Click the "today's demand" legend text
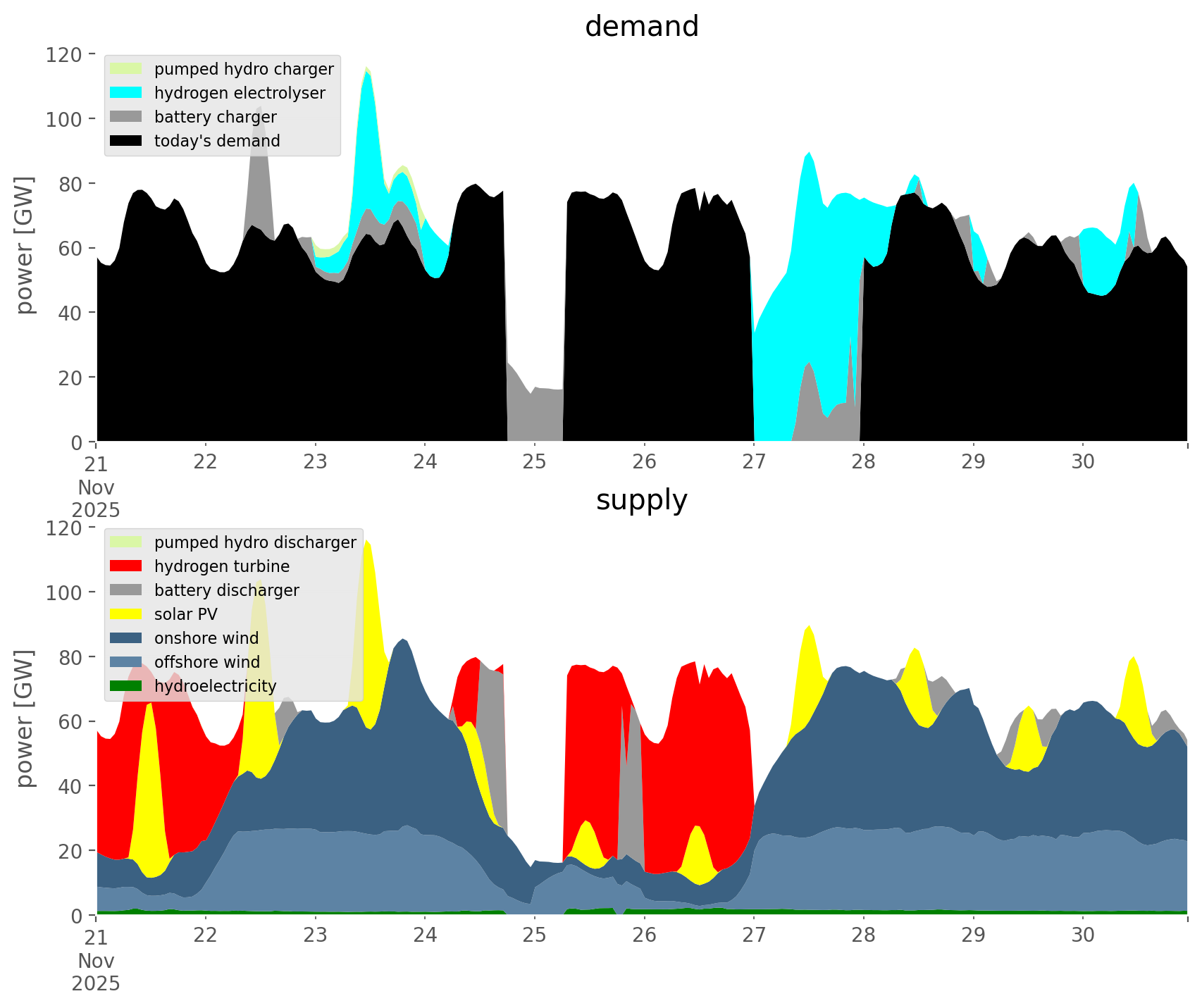This screenshot has width=1202, height=1008. [217, 141]
